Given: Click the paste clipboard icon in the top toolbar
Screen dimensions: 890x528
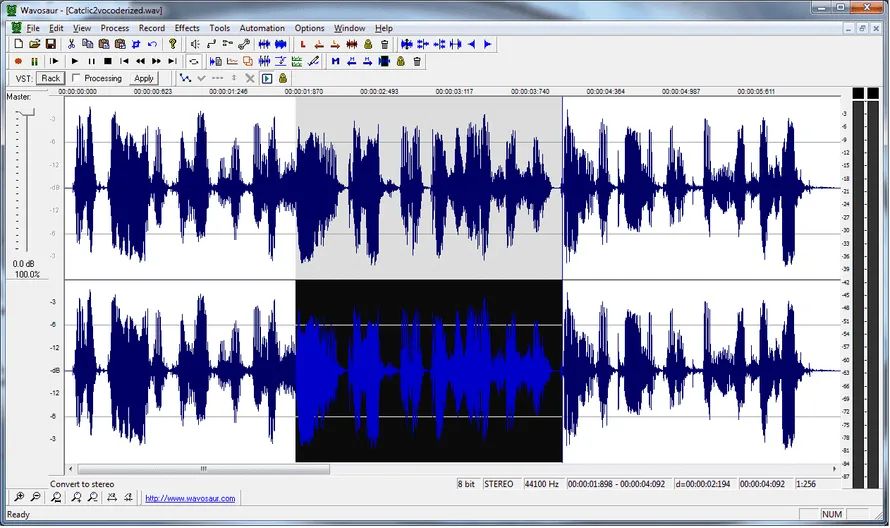Looking at the screenshot, I should [x=104, y=44].
